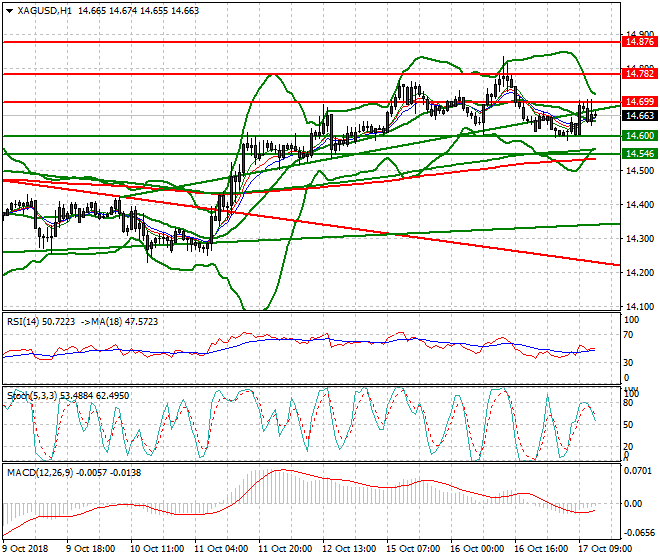This screenshot has width=660, height=560.
Task: Click the 16 Oct 16:00 time axis label
Action: point(541,549)
